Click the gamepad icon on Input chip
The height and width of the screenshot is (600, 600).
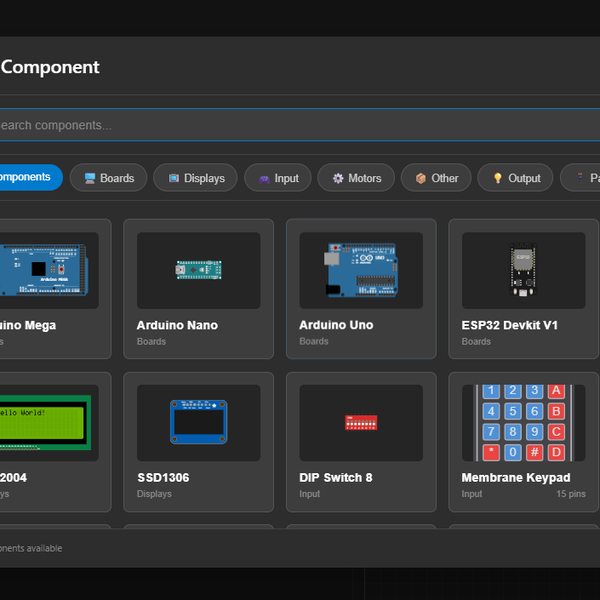coord(264,179)
